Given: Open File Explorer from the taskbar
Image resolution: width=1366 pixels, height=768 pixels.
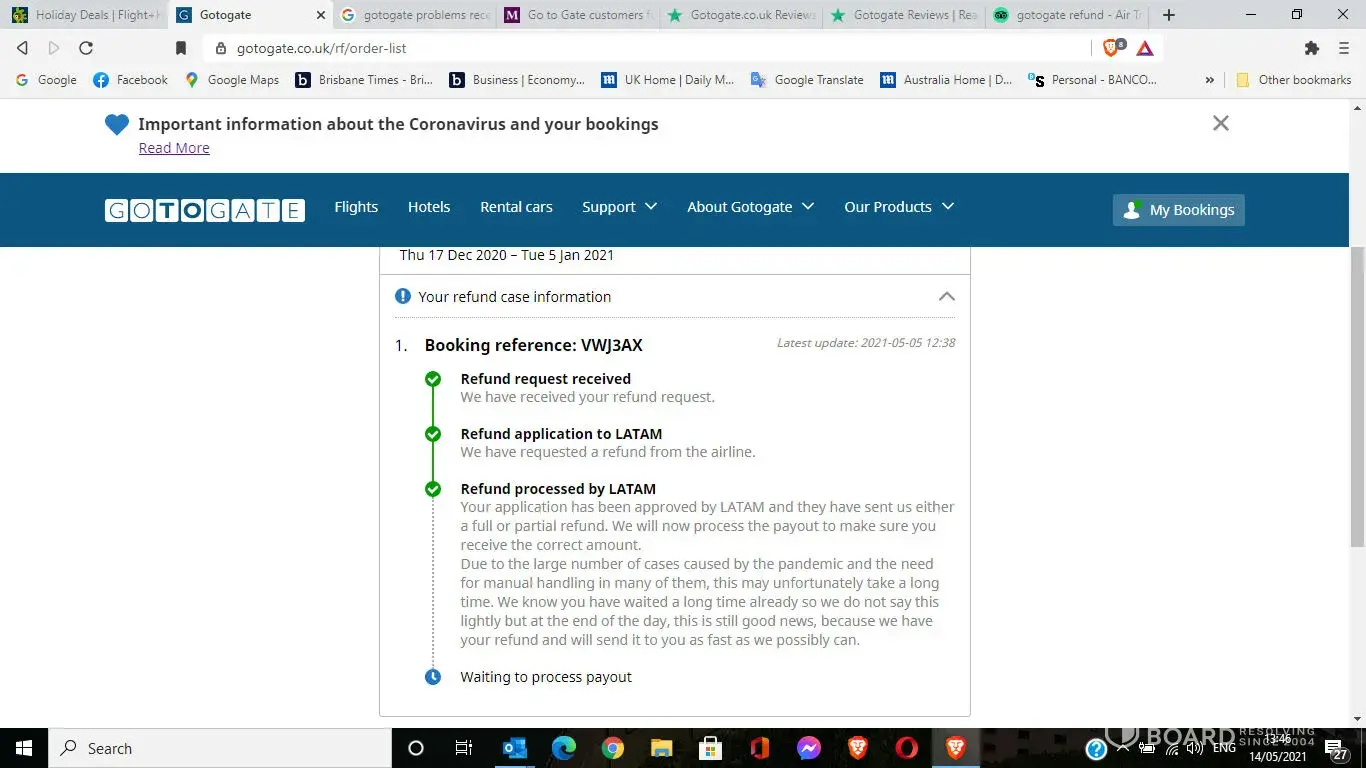Looking at the screenshot, I should pos(661,748).
